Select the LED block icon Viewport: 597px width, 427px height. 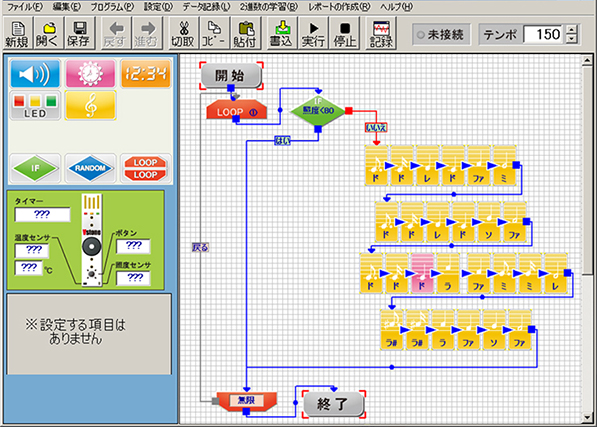35,105
